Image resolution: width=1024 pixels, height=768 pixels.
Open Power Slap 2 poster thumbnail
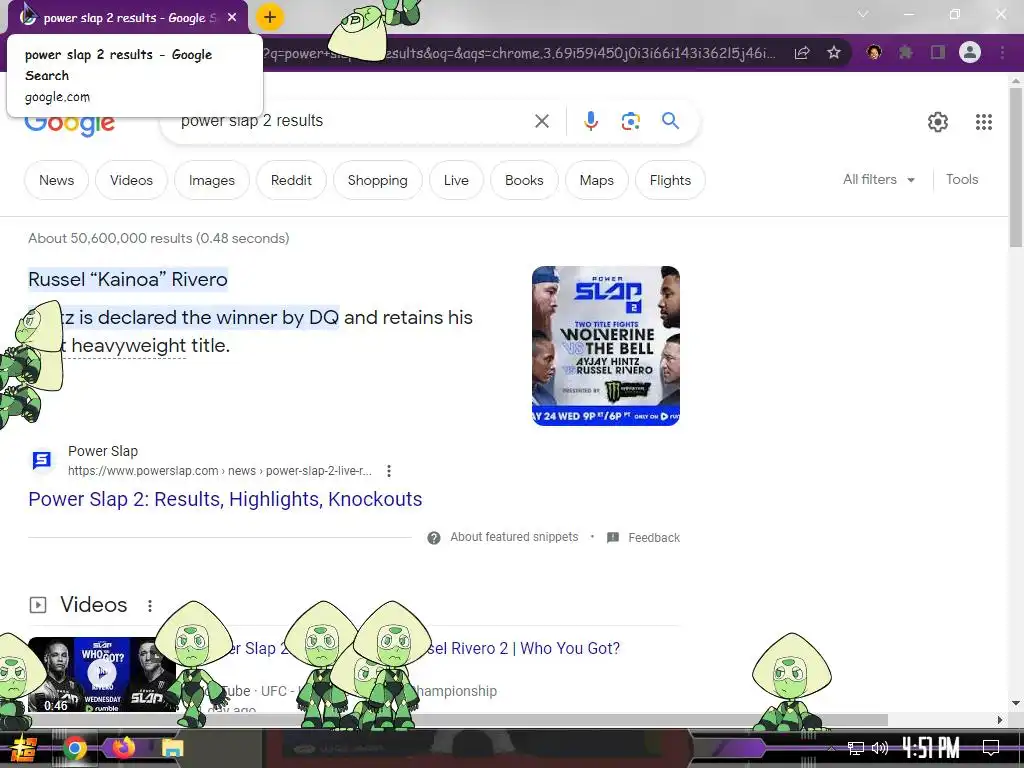[x=605, y=345]
